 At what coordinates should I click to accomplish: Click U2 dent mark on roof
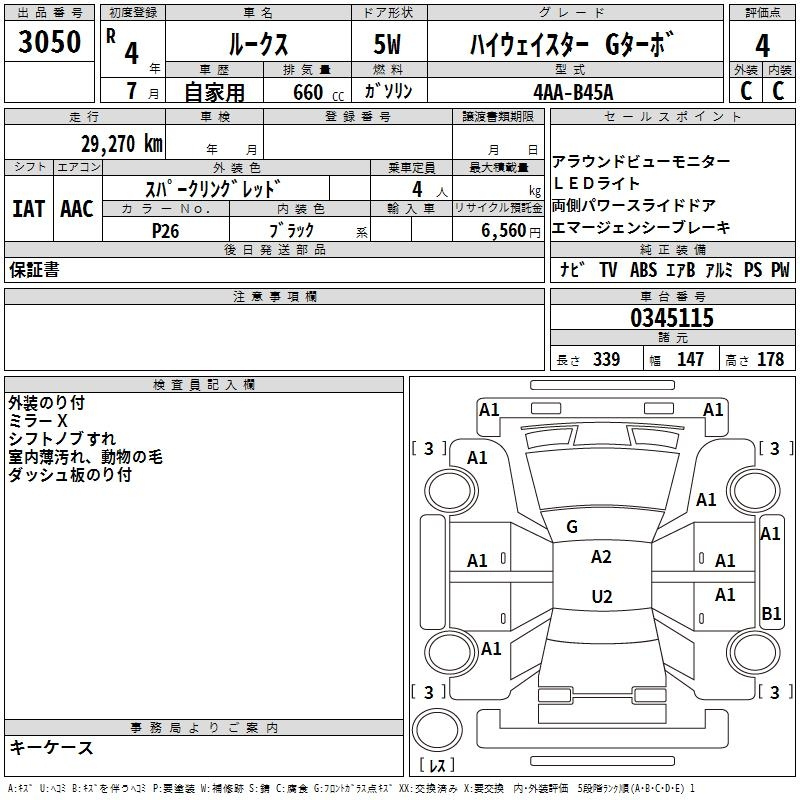[x=602, y=596]
